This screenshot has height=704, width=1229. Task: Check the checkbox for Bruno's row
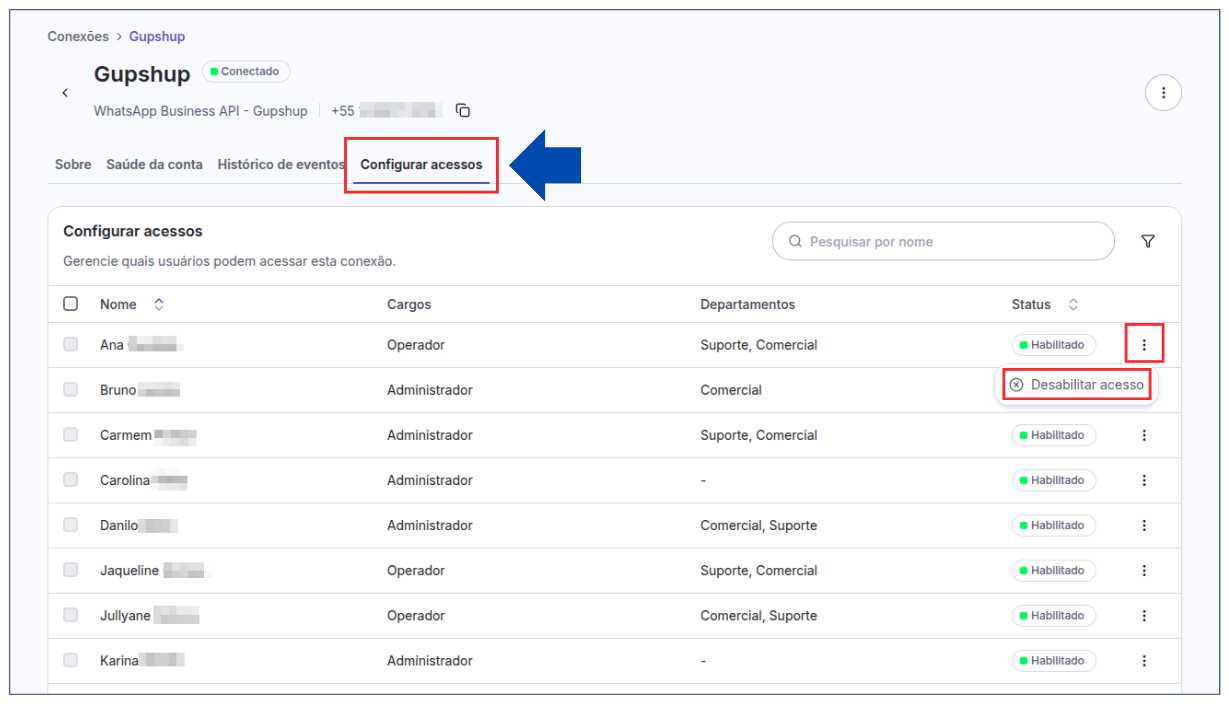(x=71, y=390)
